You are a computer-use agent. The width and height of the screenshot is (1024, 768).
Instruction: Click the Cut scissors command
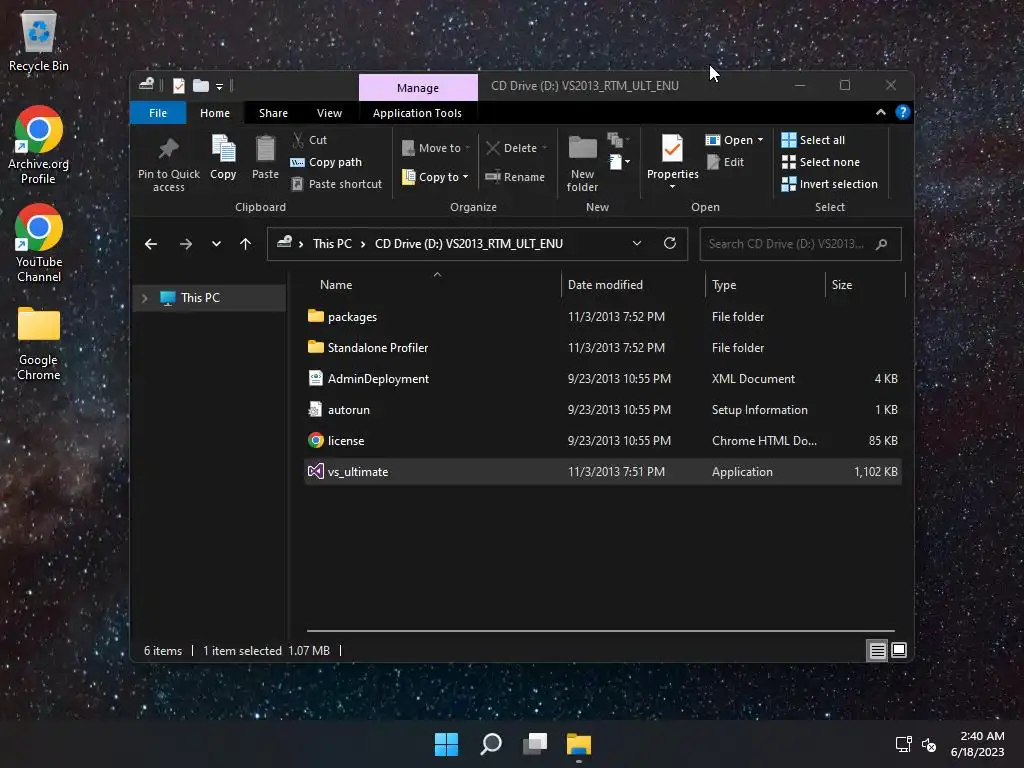310,140
